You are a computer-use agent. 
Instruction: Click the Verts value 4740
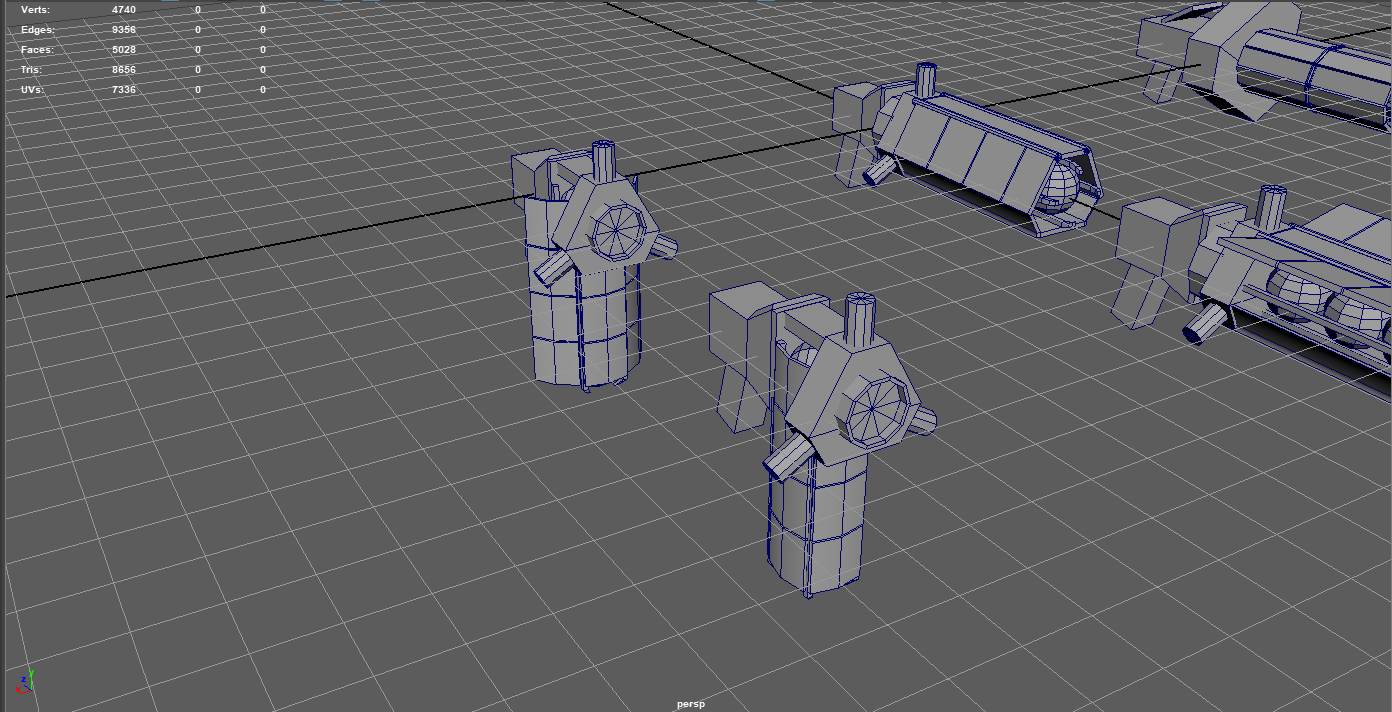(124, 9)
